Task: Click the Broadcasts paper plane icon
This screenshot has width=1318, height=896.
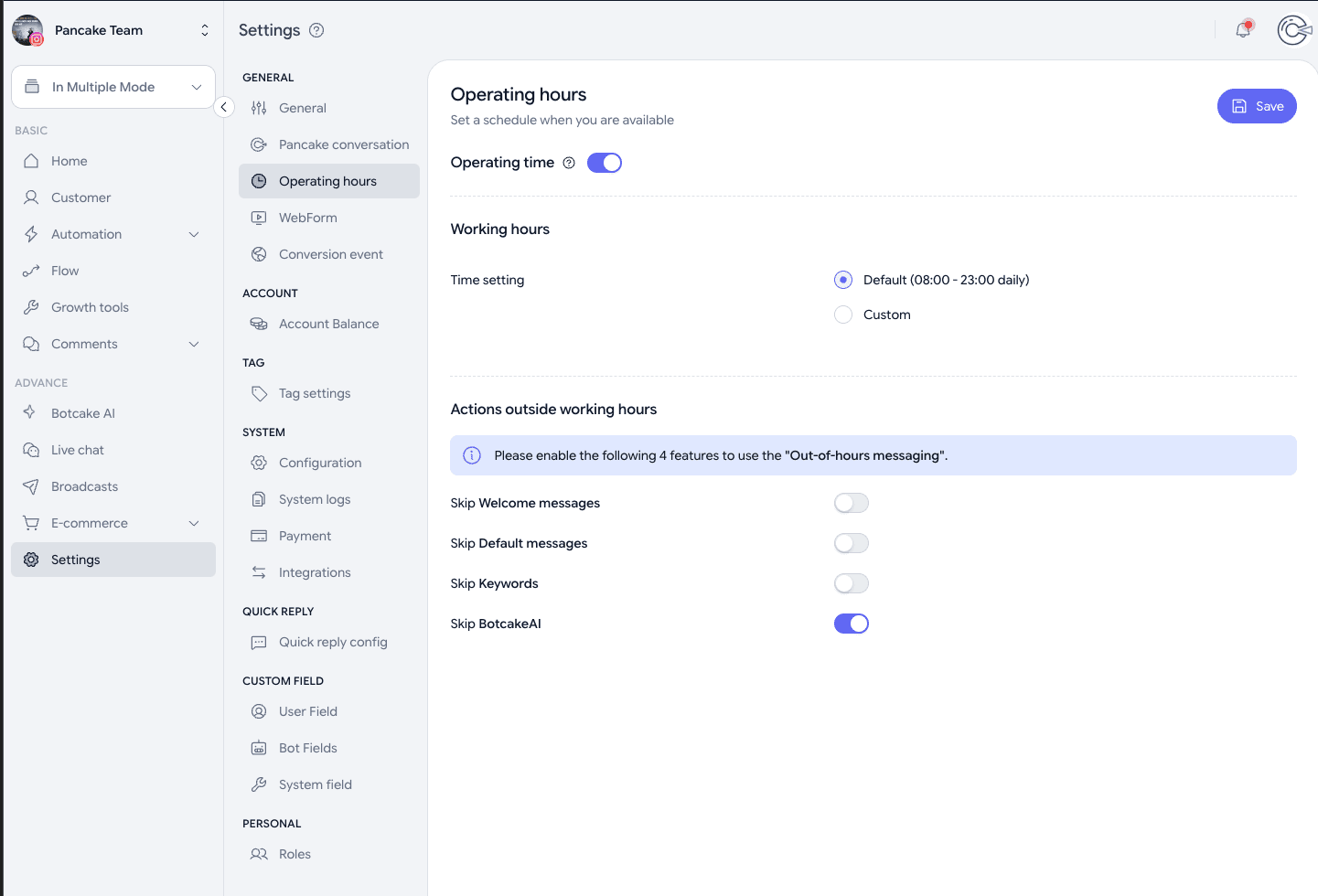Action: coord(31,486)
